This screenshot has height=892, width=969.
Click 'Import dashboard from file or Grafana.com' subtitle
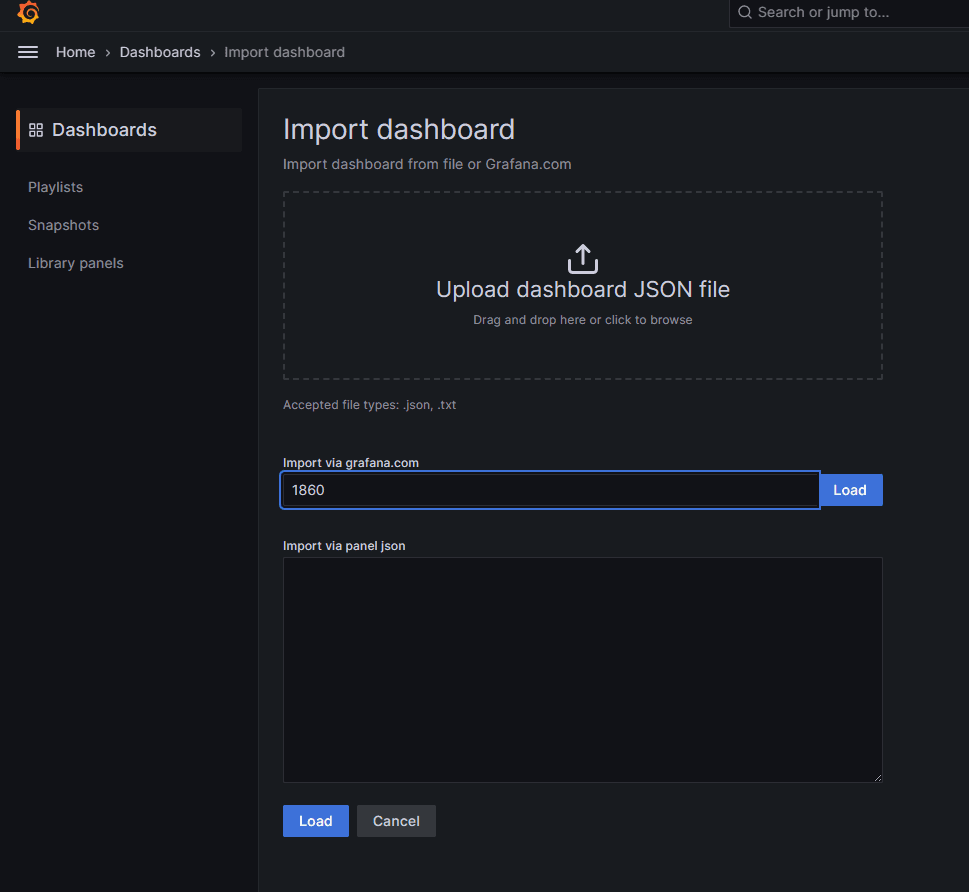click(427, 164)
